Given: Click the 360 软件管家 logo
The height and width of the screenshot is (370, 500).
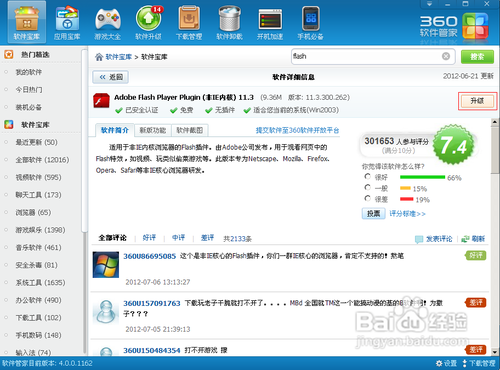Looking at the screenshot, I should coord(454,26).
